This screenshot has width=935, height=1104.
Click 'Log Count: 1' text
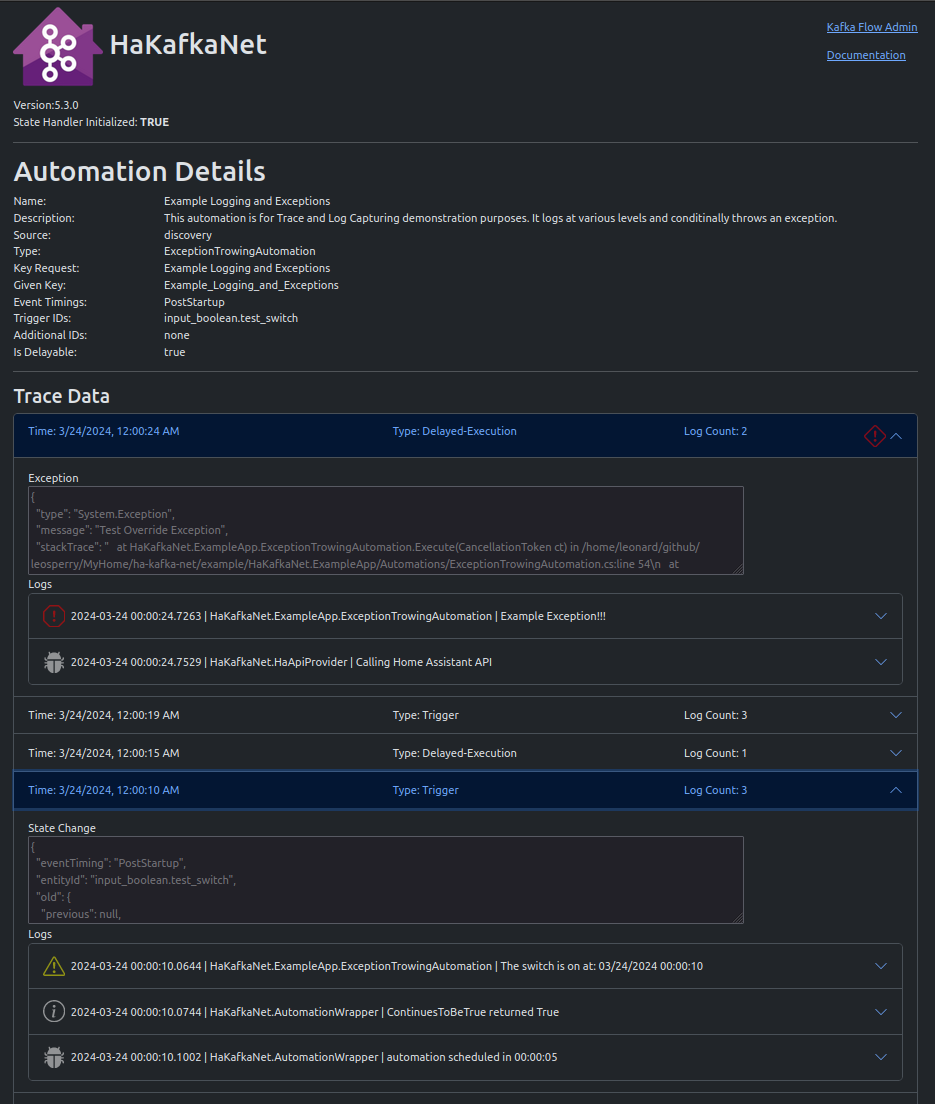(x=715, y=753)
